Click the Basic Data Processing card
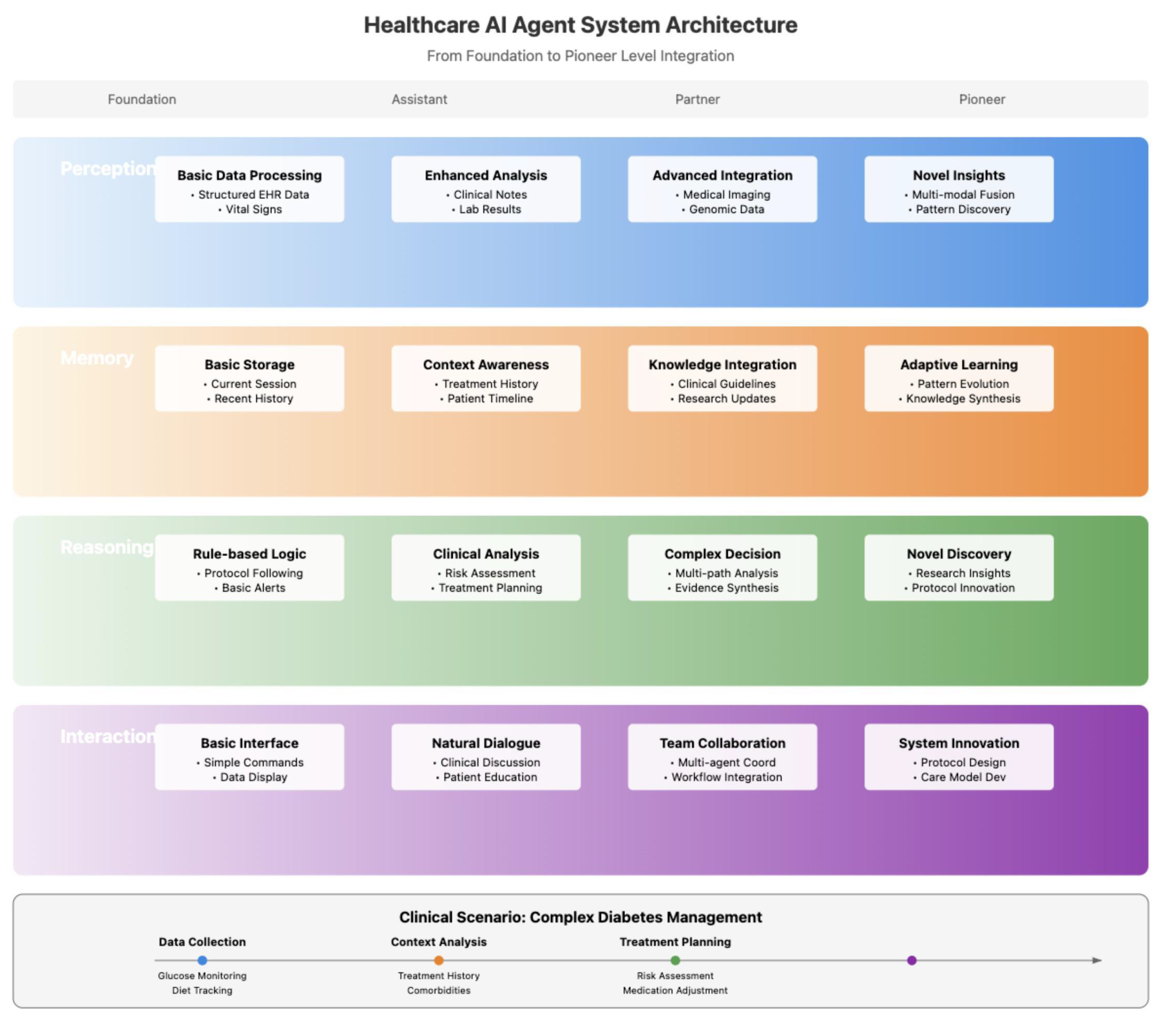 pos(249,189)
